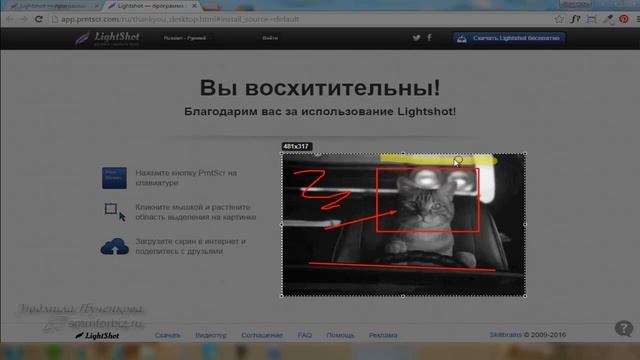Open the Скачать footer link
Image resolution: width=640 pixels, height=360 pixels.
(167, 335)
